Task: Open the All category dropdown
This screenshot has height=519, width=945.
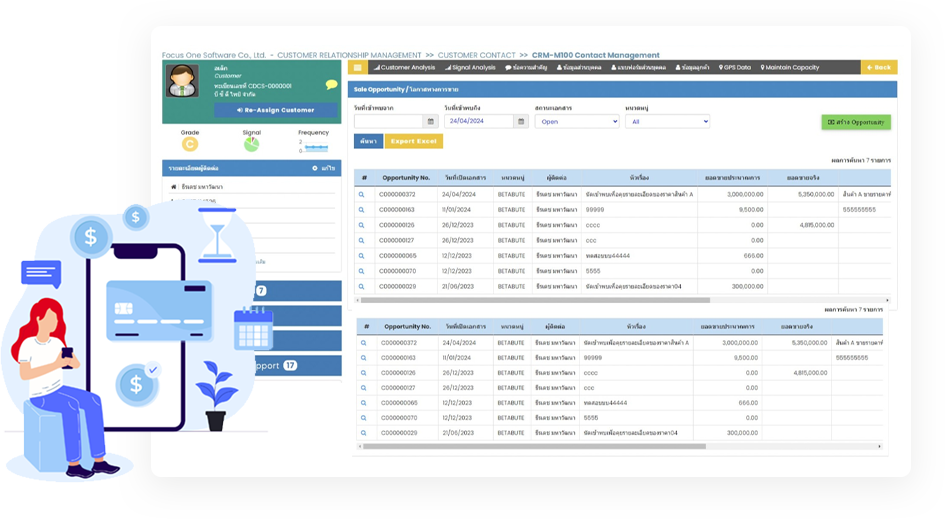Action: pos(667,122)
